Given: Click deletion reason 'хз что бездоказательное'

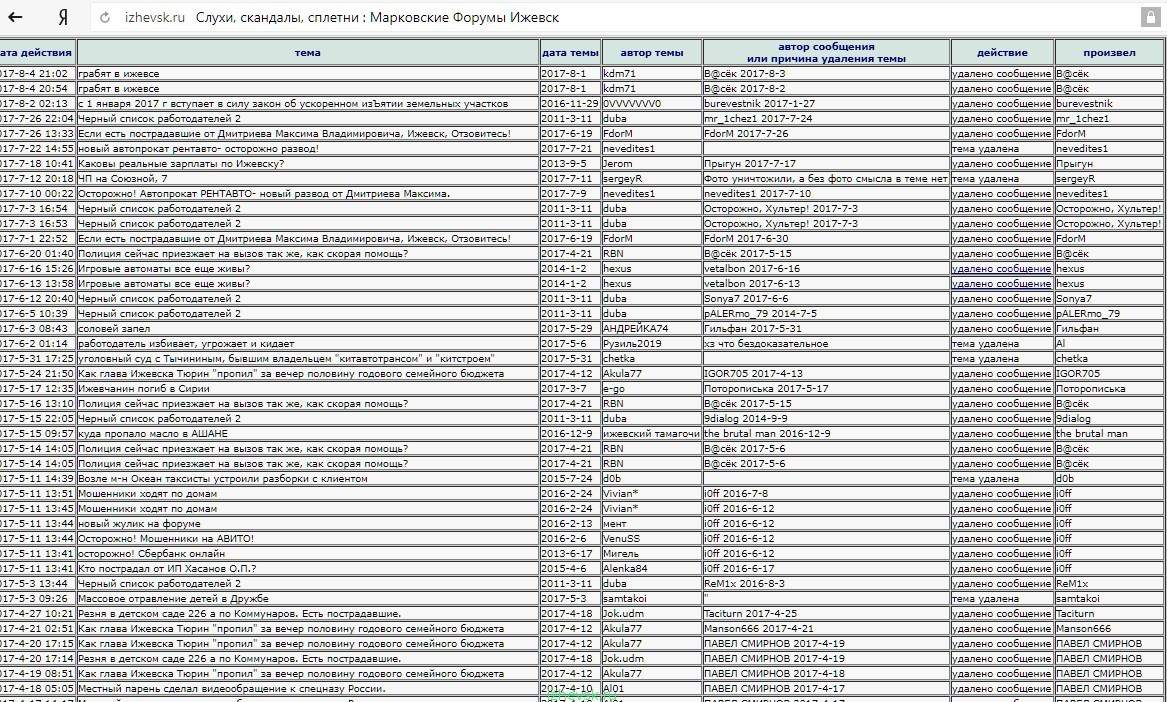Looking at the screenshot, I should [766, 344].
